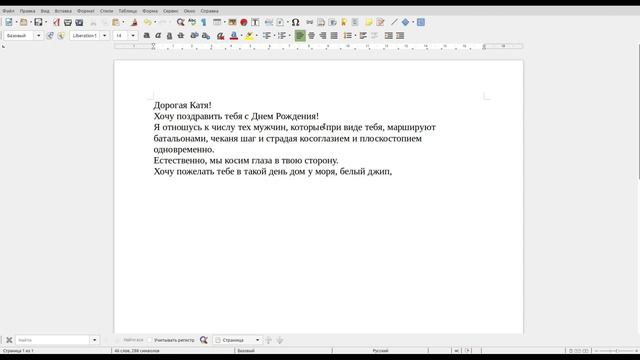Open paragraph style dropdown 'Базовый'
The width and height of the screenshot is (640, 360).
(x=38, y=36)
